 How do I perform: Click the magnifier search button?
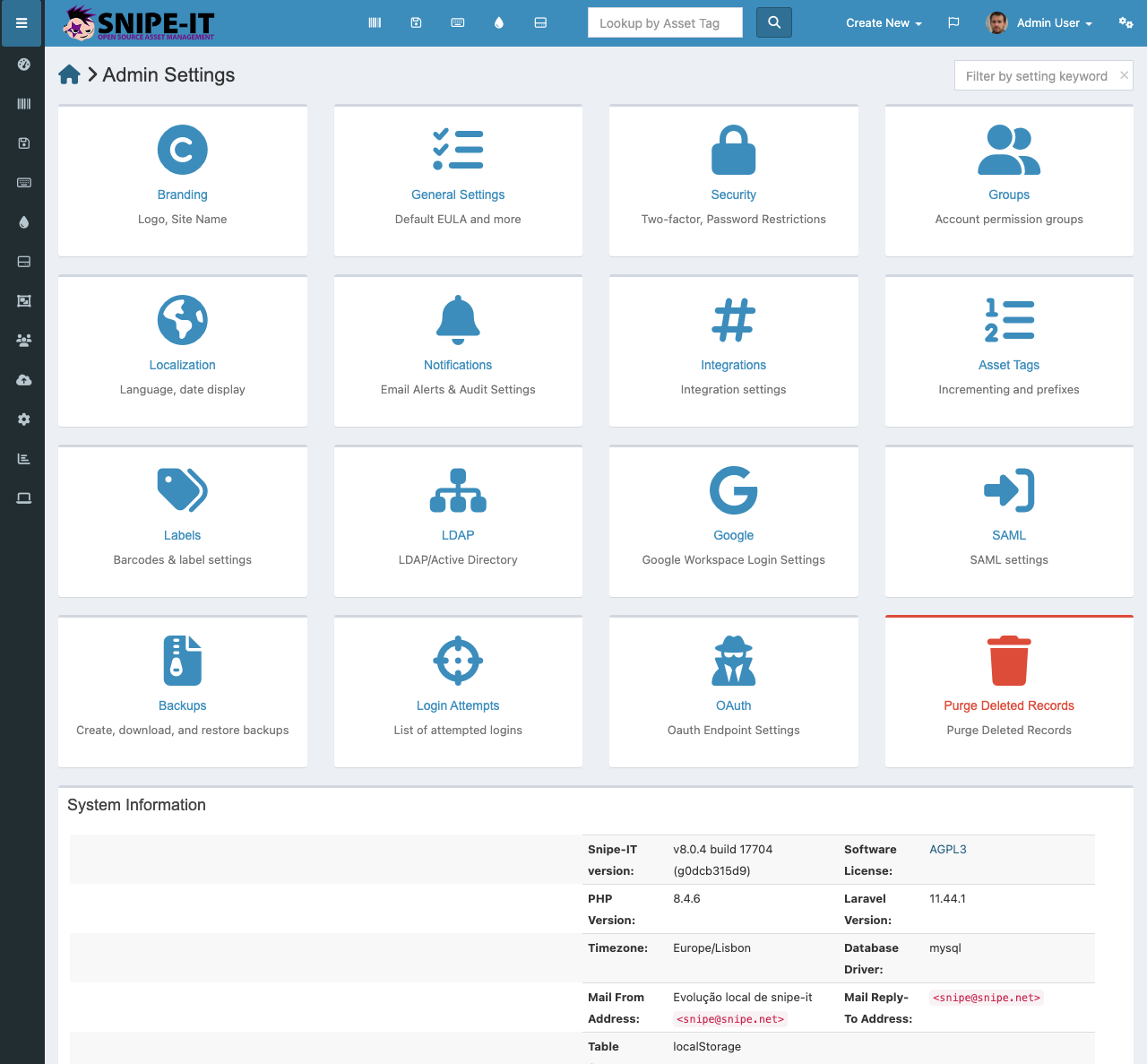774,22
